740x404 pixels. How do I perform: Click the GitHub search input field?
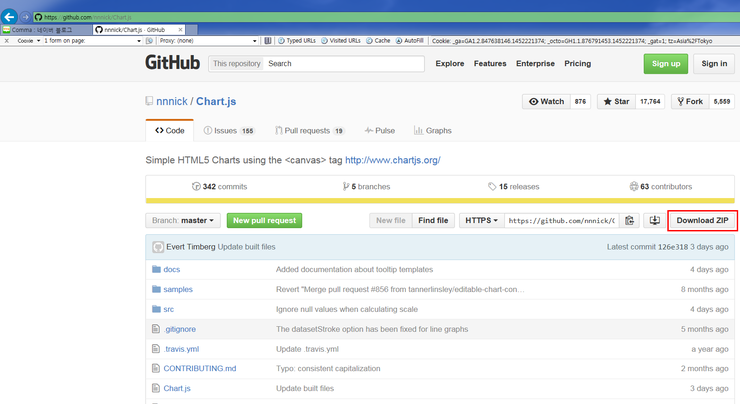click(344, 64)
